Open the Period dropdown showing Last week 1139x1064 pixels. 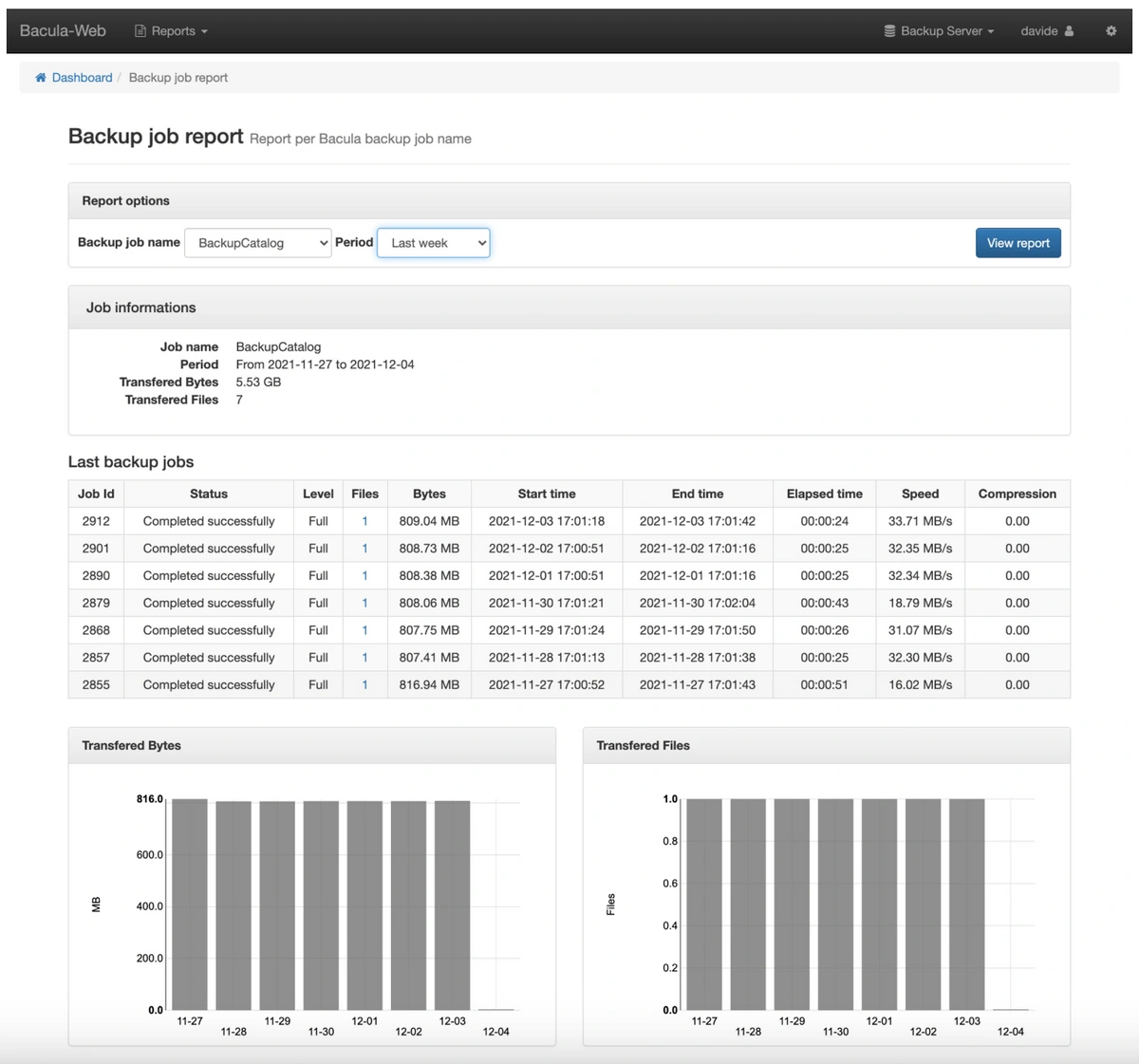click(434, 243)
